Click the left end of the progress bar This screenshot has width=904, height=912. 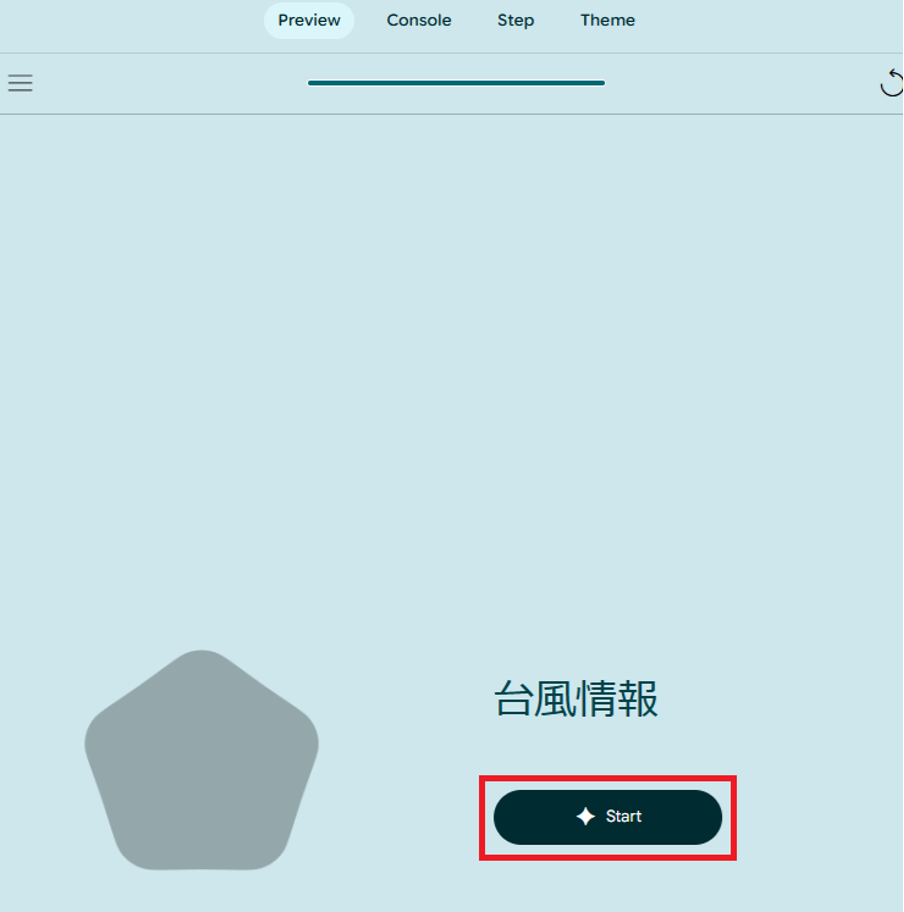pyautogui.click(x=313, y=83)
